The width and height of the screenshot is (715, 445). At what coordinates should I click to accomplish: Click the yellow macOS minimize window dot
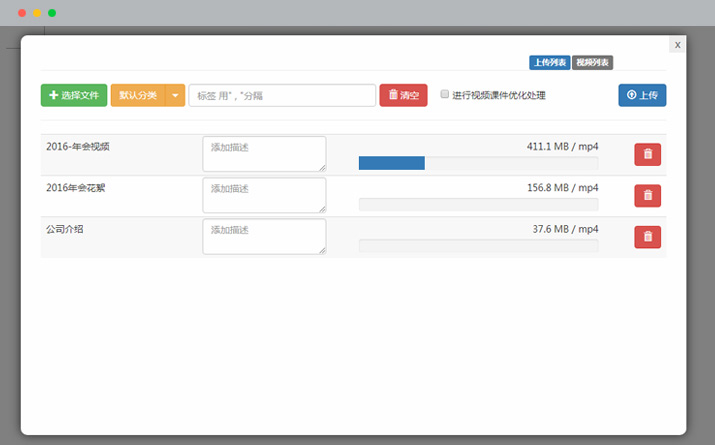37,13
